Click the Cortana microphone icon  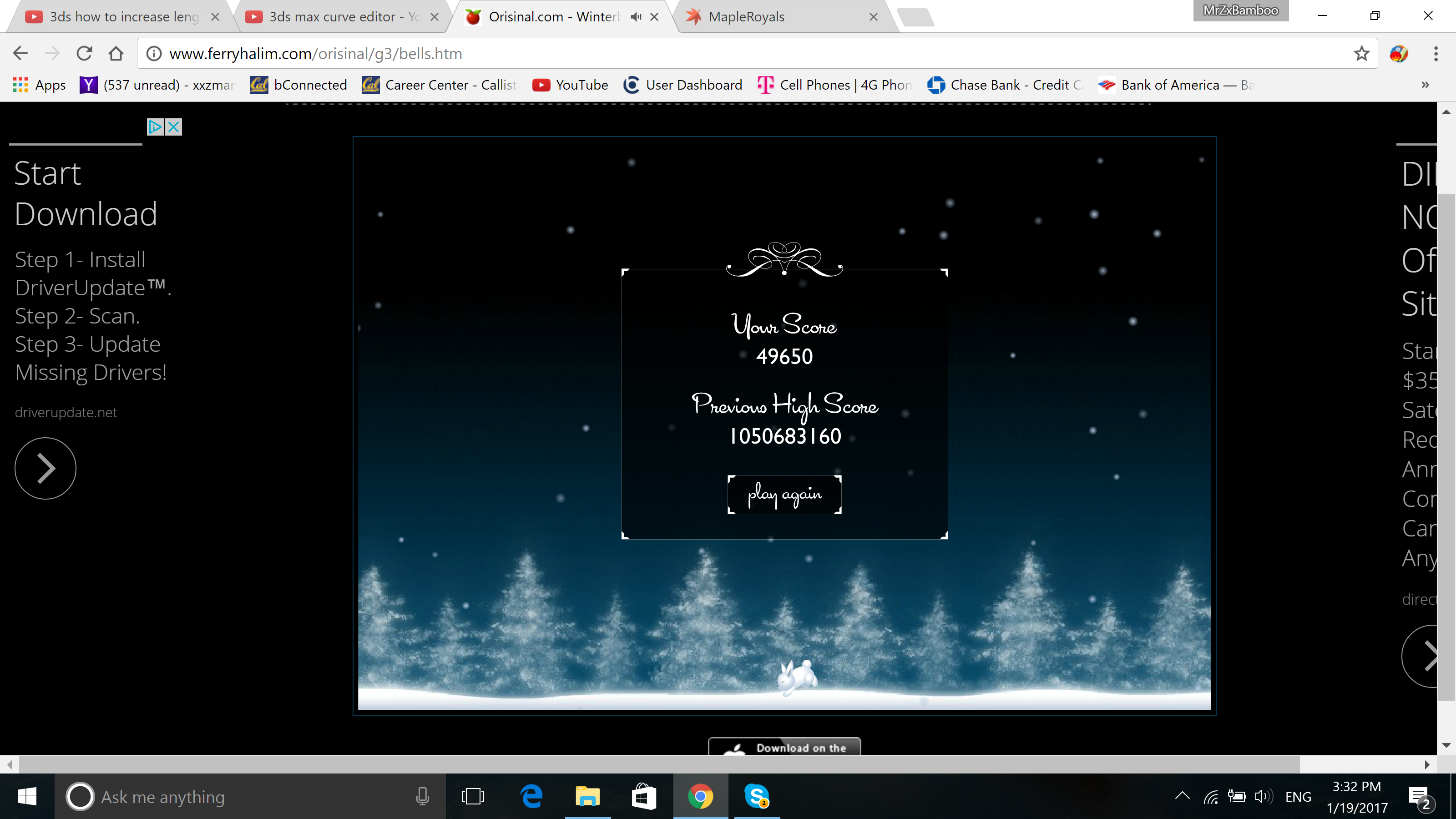click(x=422, y=796)
